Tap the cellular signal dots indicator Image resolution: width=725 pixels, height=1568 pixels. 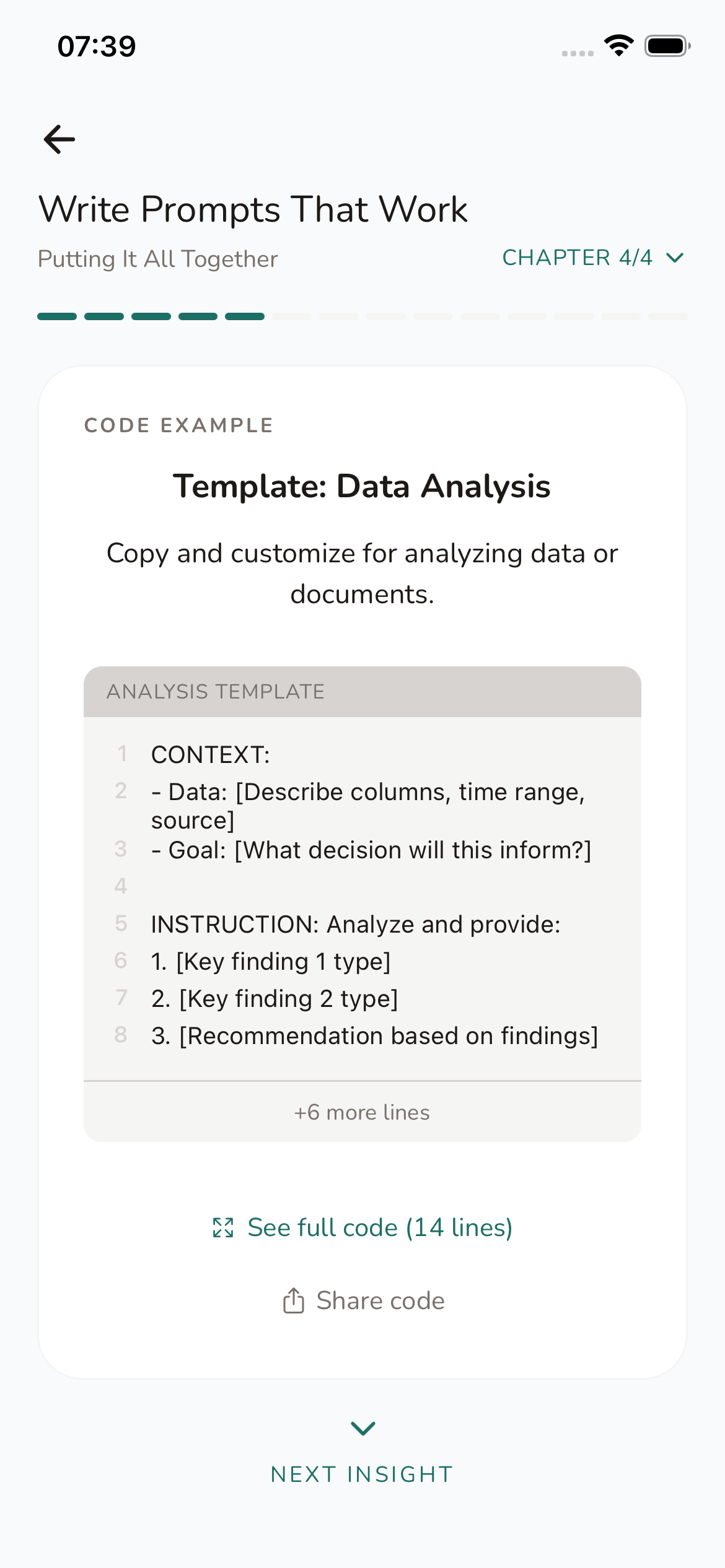pos(578,53)
